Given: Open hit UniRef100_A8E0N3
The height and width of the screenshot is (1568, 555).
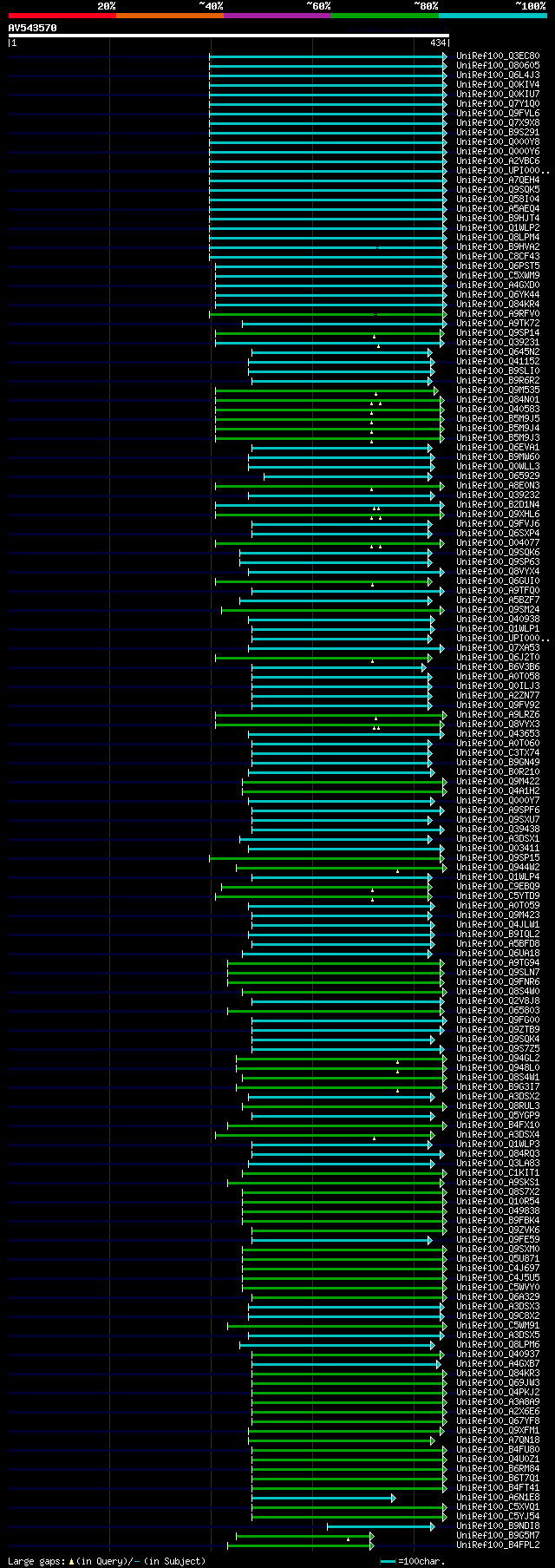Looking at the screenshot, I should point(498,486).
